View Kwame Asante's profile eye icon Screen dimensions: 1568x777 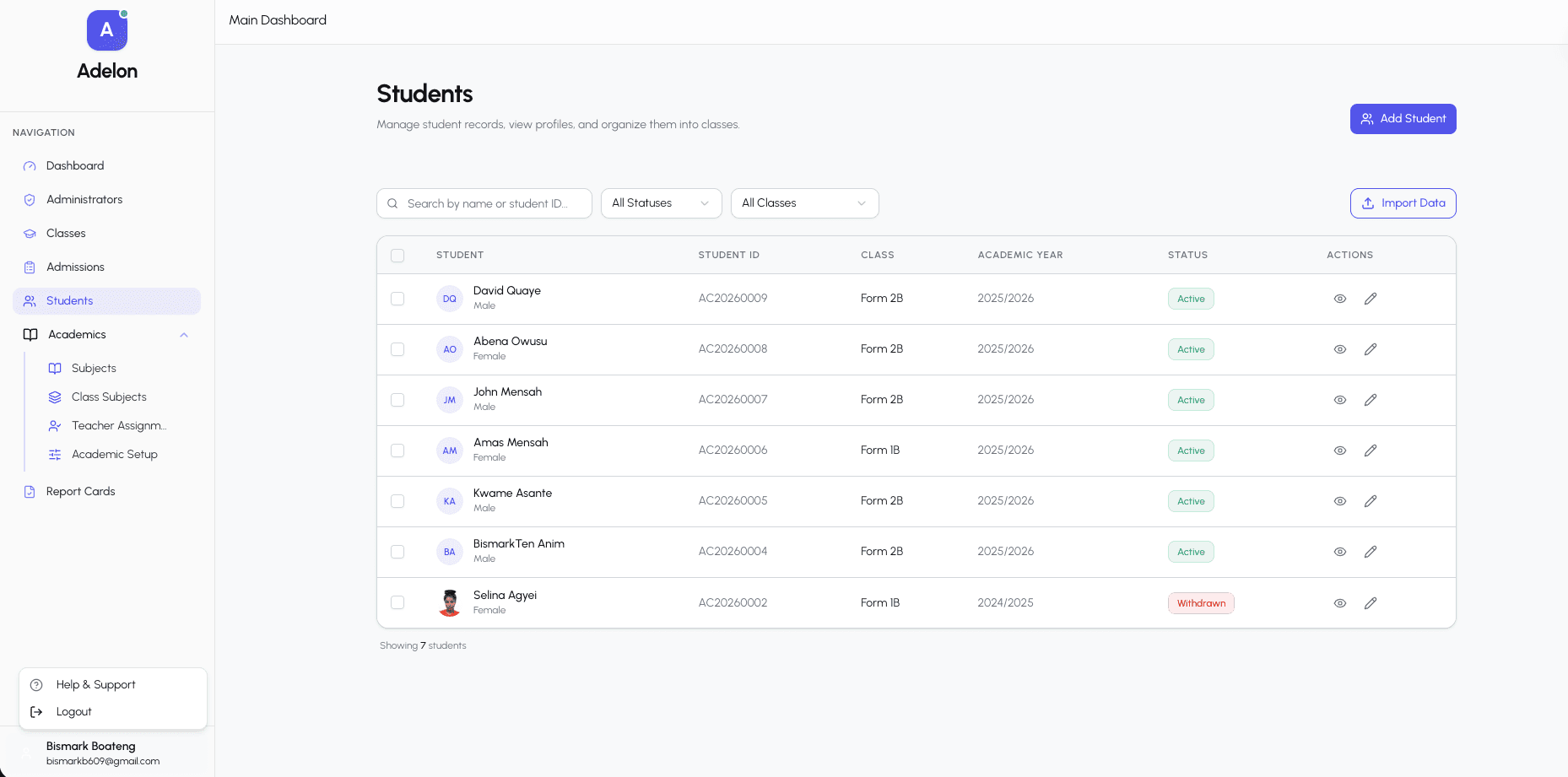click(1340, 501)
